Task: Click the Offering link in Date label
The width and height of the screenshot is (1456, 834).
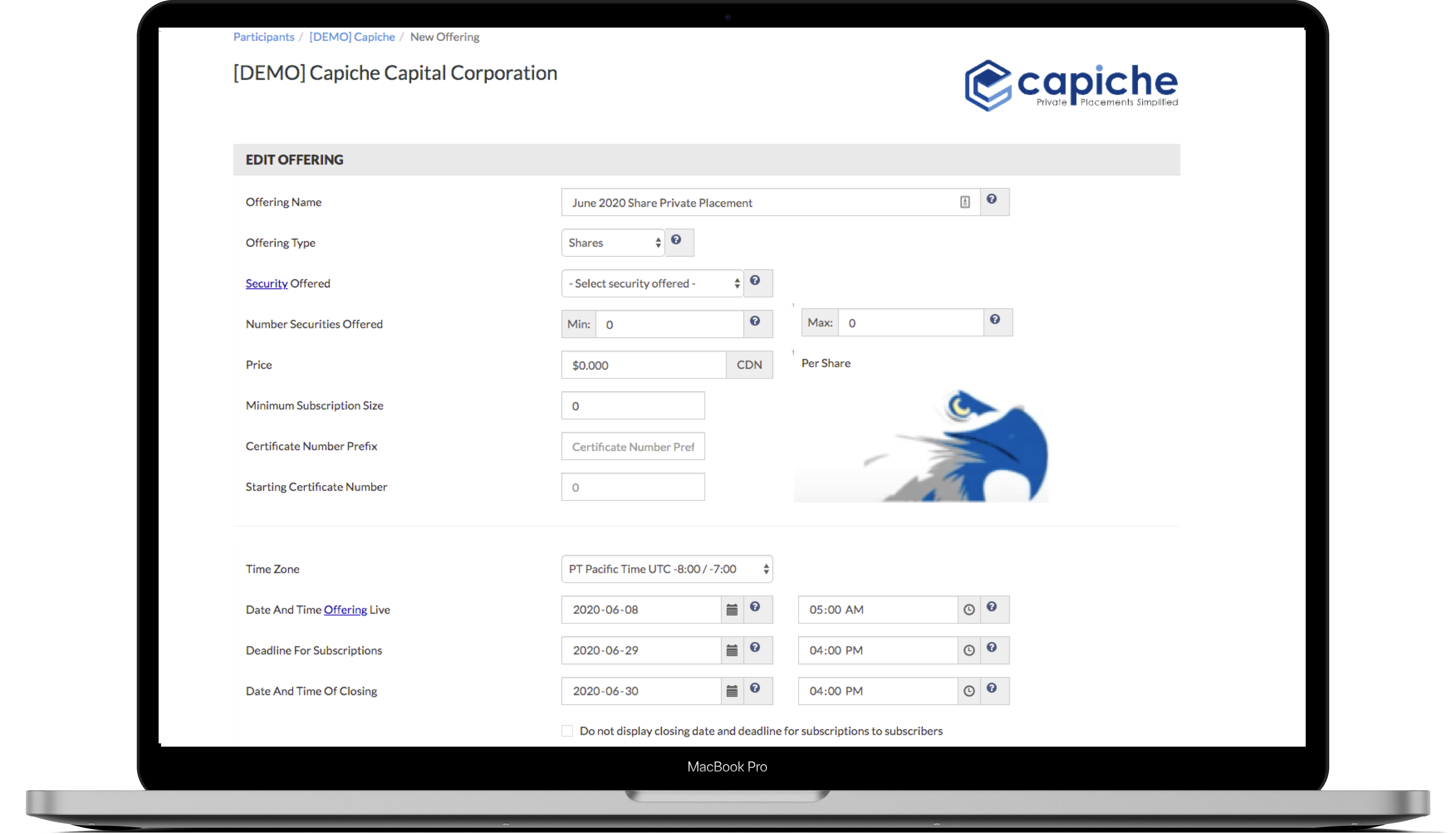Action: [345, 610]
